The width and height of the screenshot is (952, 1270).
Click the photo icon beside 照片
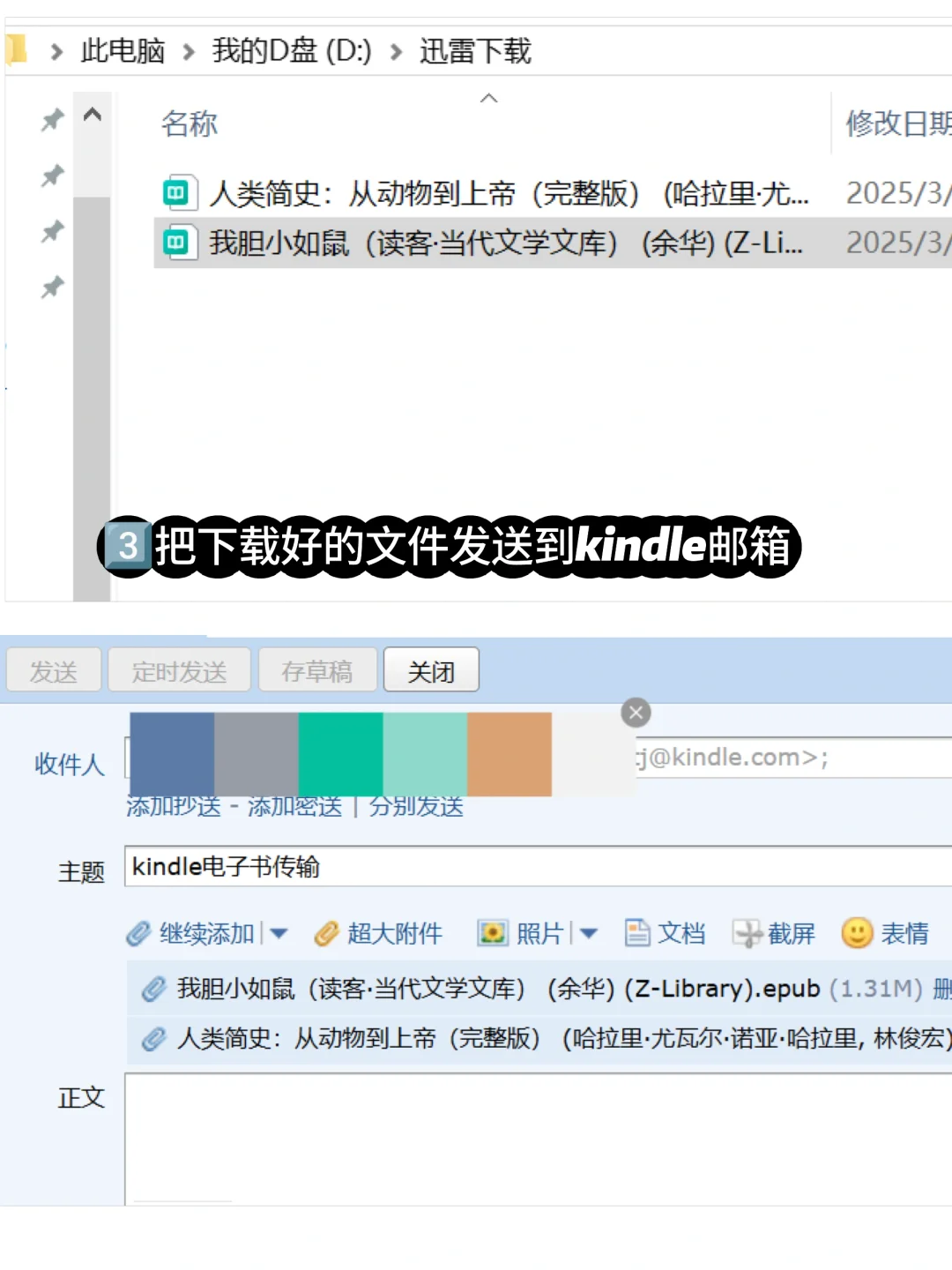coord(492,933)
